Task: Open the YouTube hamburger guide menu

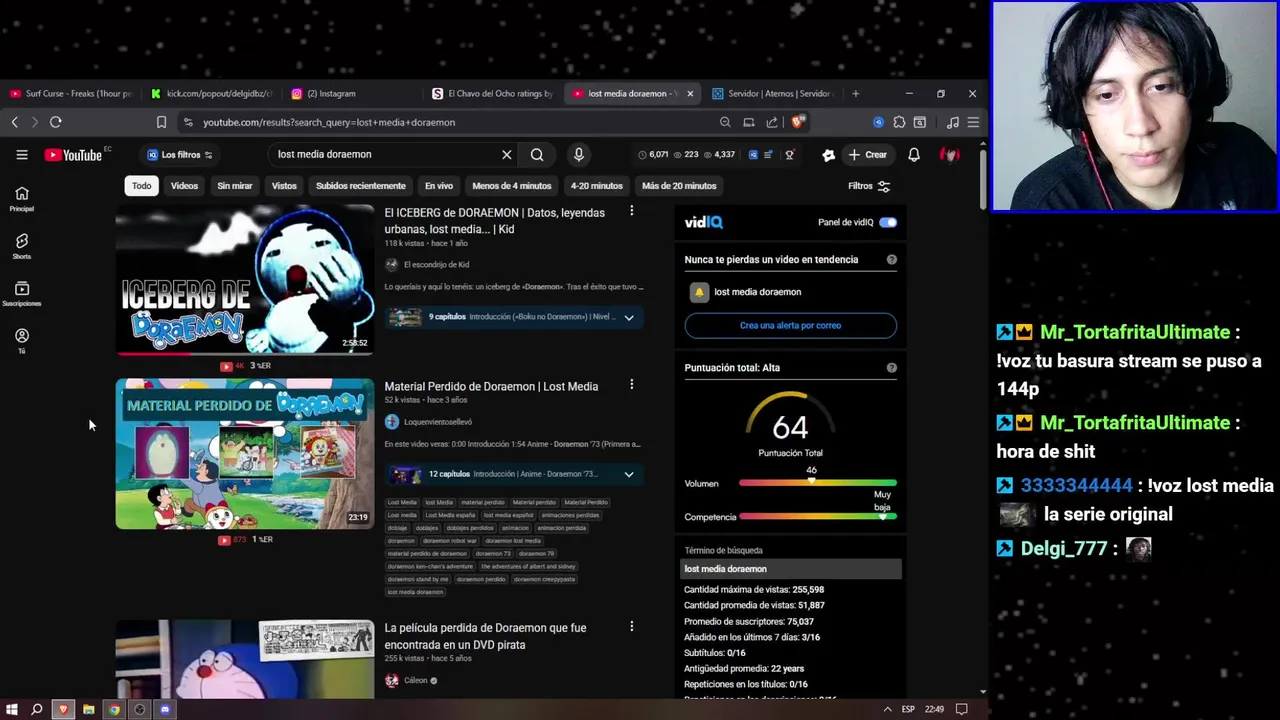Action: (22, 154)
